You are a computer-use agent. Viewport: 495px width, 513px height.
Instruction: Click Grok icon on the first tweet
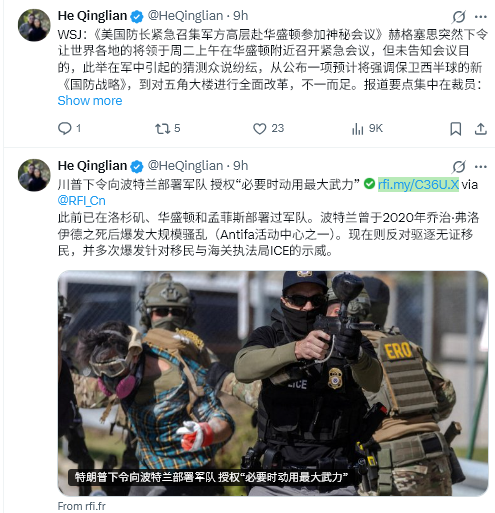pyautogui.click(x=459, y=17)
